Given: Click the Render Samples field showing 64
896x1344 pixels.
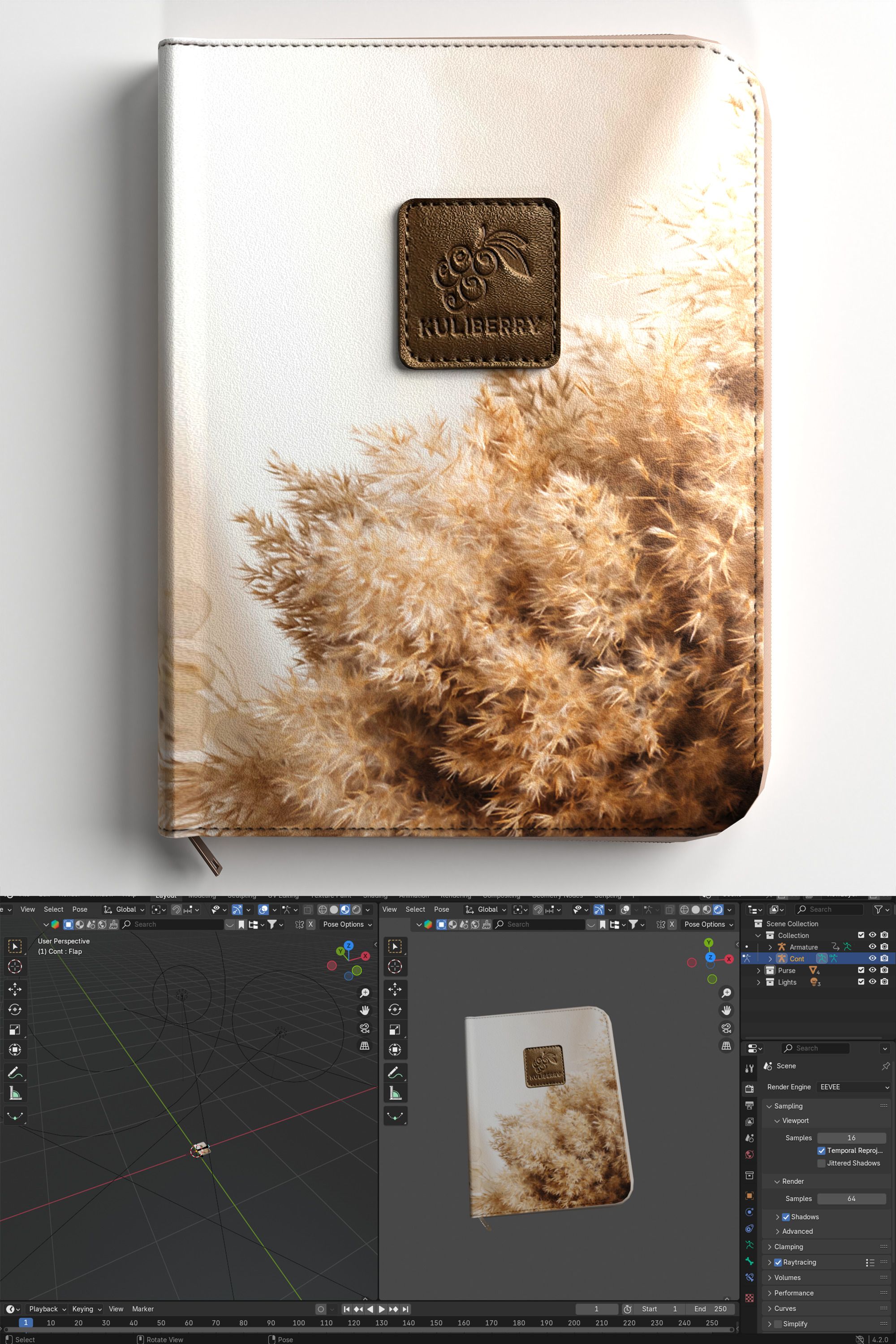Looking at the screenshot, I should point(851,1198).
